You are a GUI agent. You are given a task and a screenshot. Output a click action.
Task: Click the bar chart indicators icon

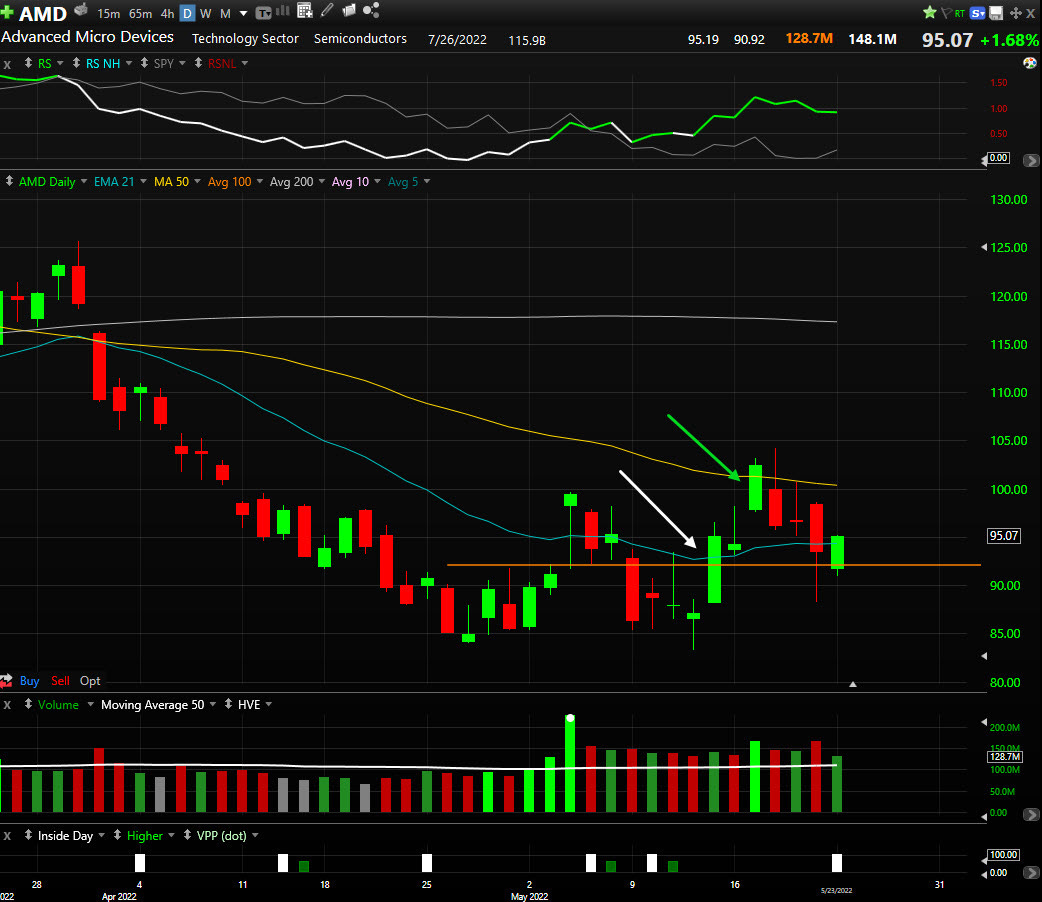[x=283, y=11]
